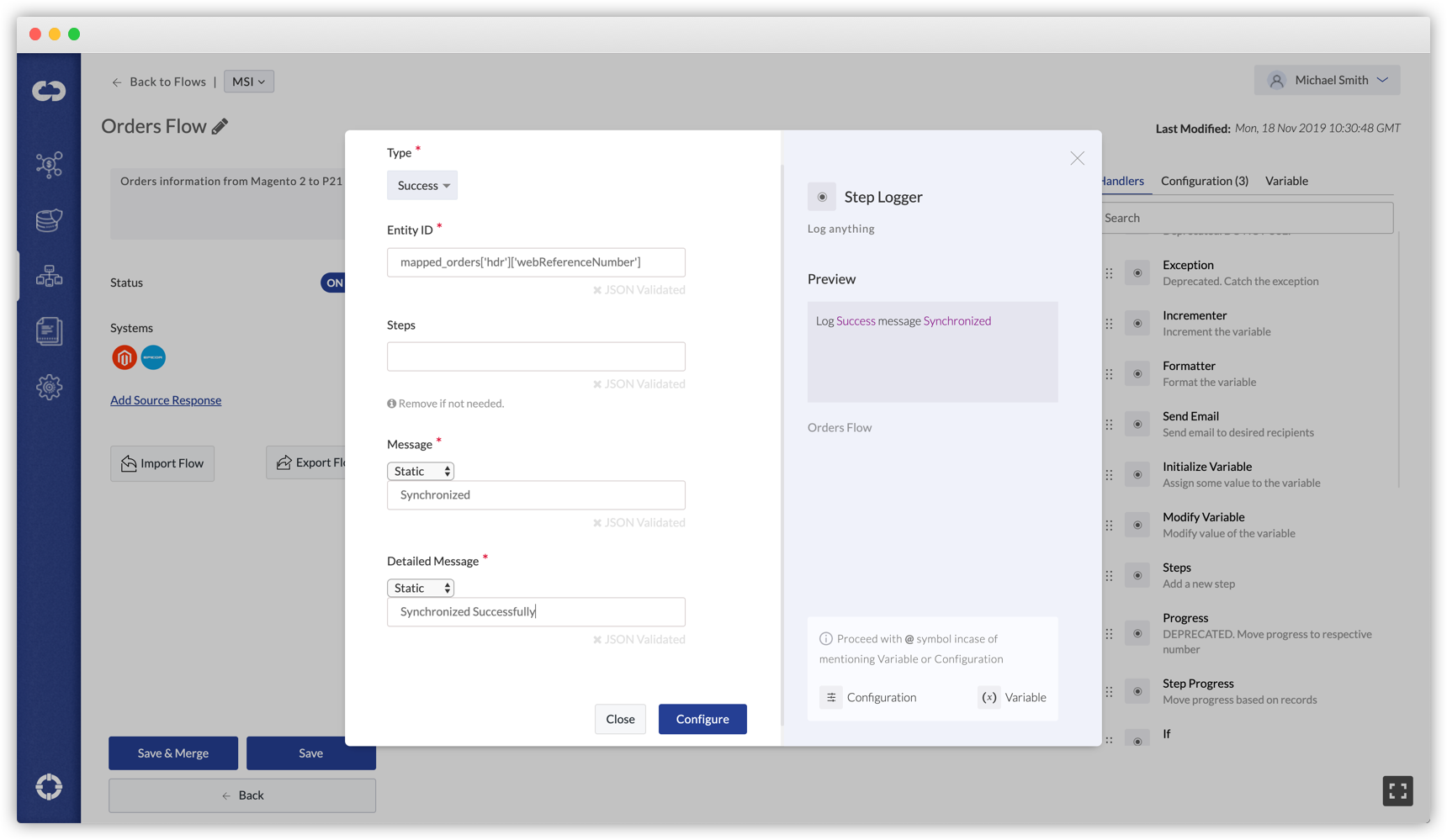Click the Send Email handler icon
Image resolution: width=1447 pixels, height=840 pixels.
click(1137, 424)
